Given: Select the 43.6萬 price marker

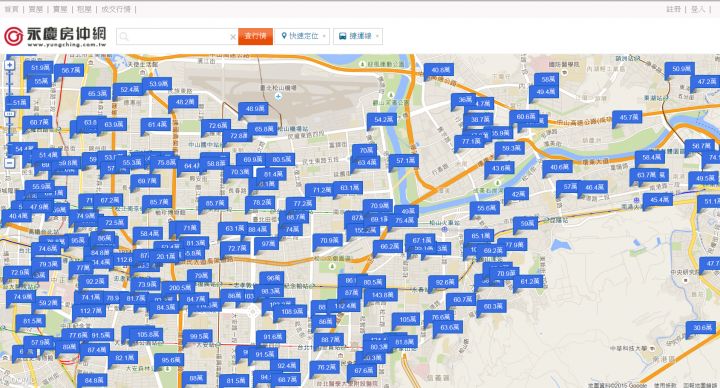Looking at the screenshot, I should click(500, 169).
